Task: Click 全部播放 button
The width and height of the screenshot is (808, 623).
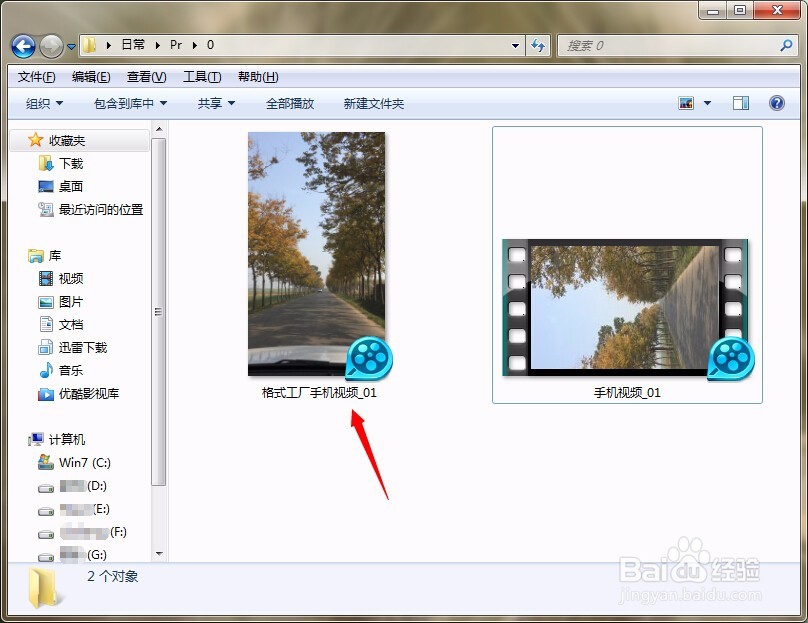Action: (290, 104)
